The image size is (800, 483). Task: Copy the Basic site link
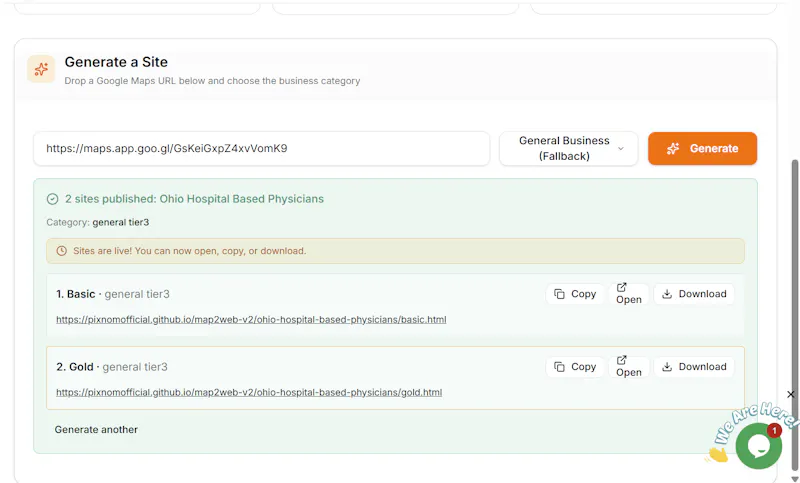pos(575,294)
